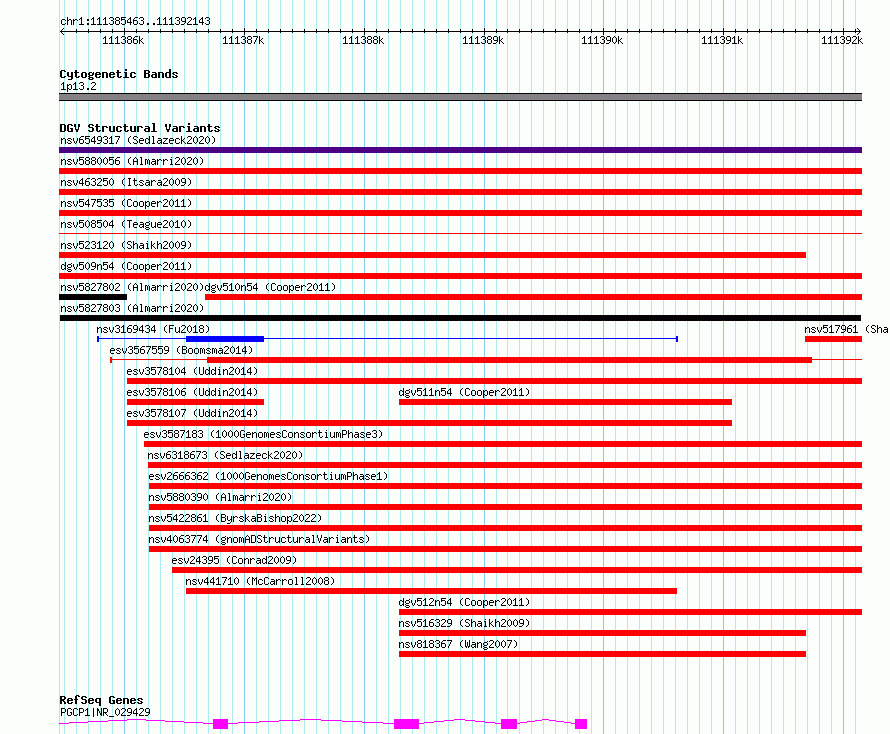This screenshot has height=734, width=890.
Task: Click the last magenta PGCP1 exon
Action: pyautogui.click(x=581, y=724)
